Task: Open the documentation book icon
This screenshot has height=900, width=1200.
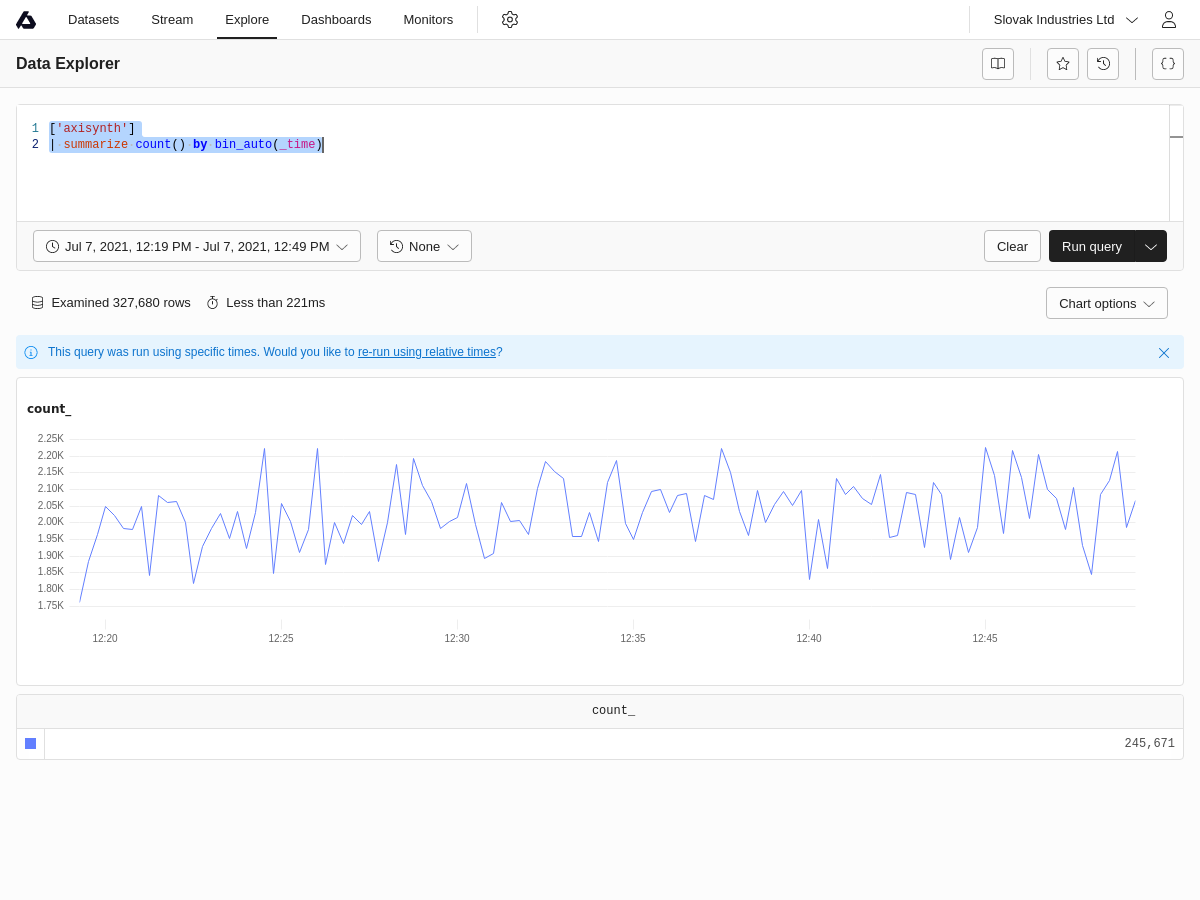Action: point(998,64)
